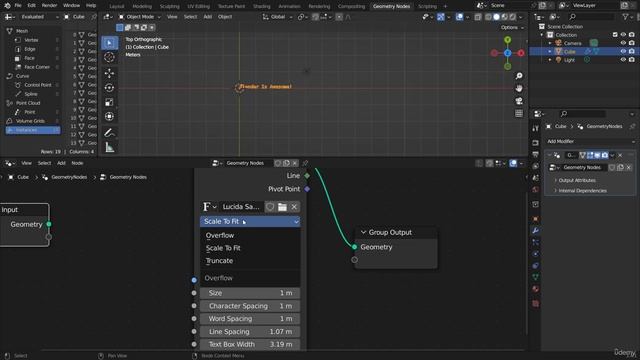Select the Measure tool
The image size is (640, 360).
click(109, 147)
